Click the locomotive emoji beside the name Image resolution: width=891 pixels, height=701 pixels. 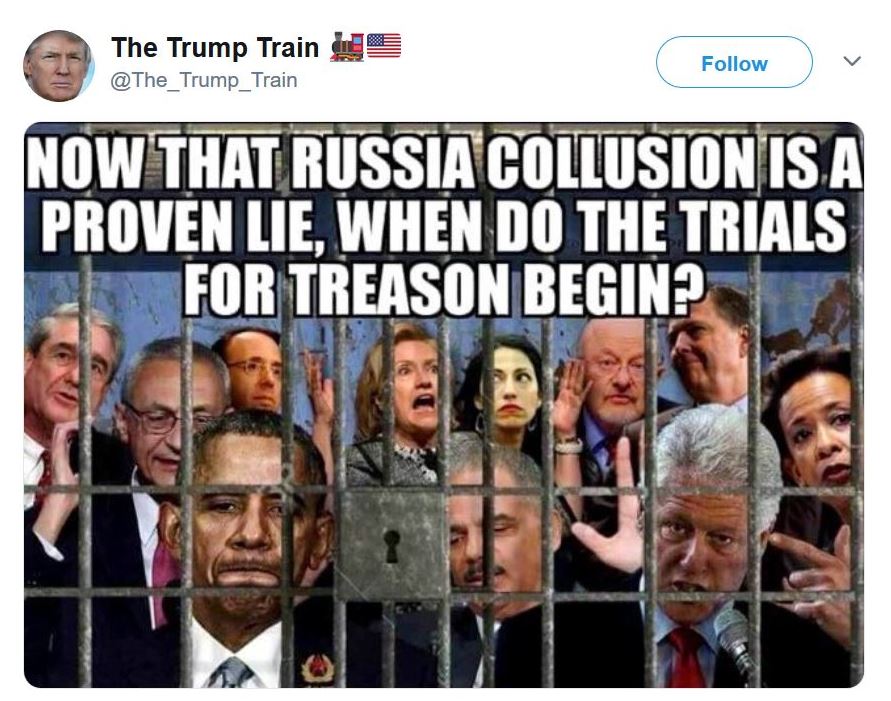[347, 47]
